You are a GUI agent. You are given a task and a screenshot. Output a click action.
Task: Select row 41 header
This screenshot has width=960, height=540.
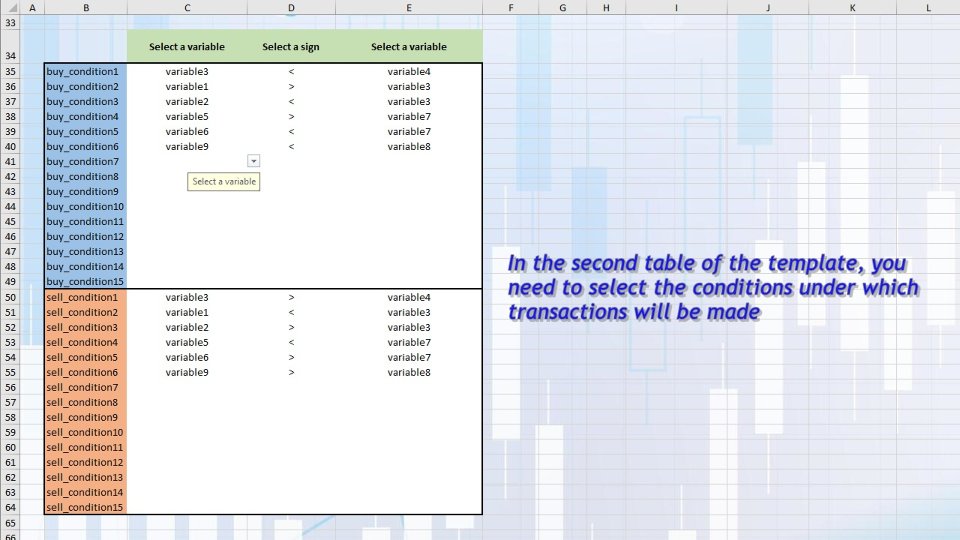10,162
